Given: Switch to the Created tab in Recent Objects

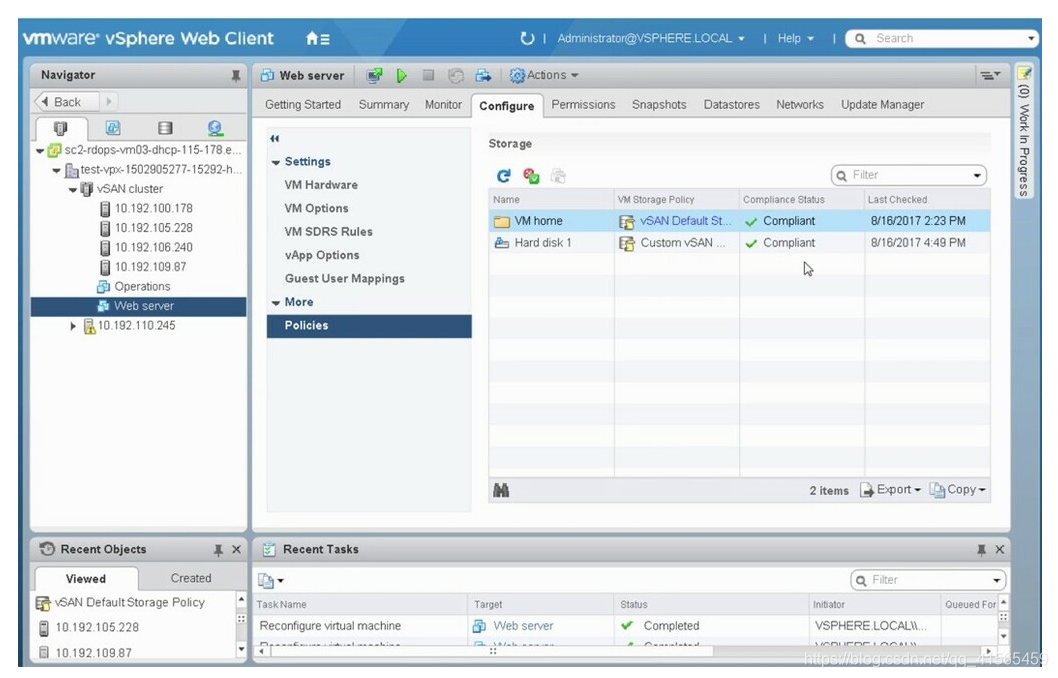Looking at the screenshot, I should (191, 579).
